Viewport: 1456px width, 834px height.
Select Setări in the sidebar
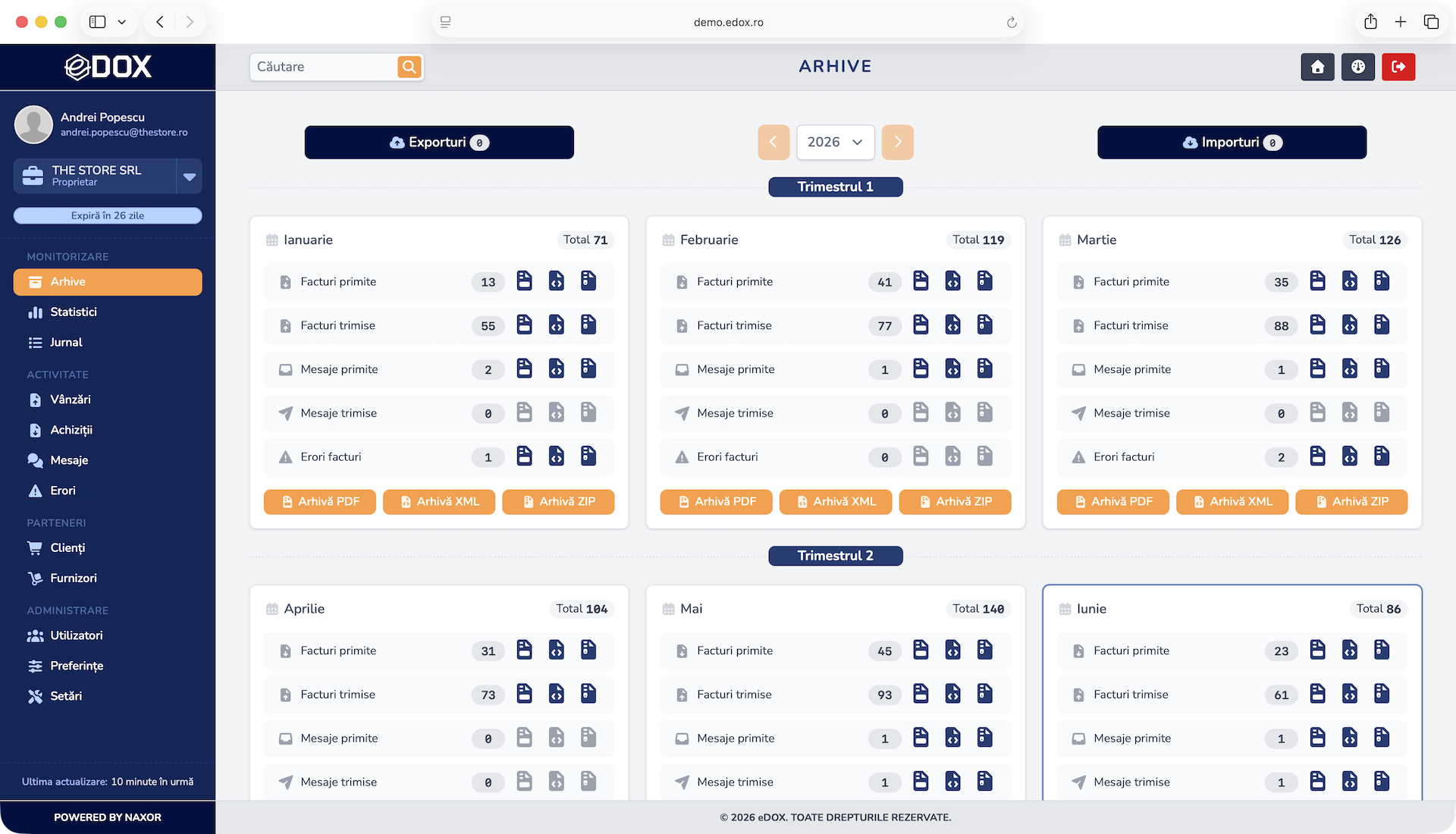click(65, 696)
